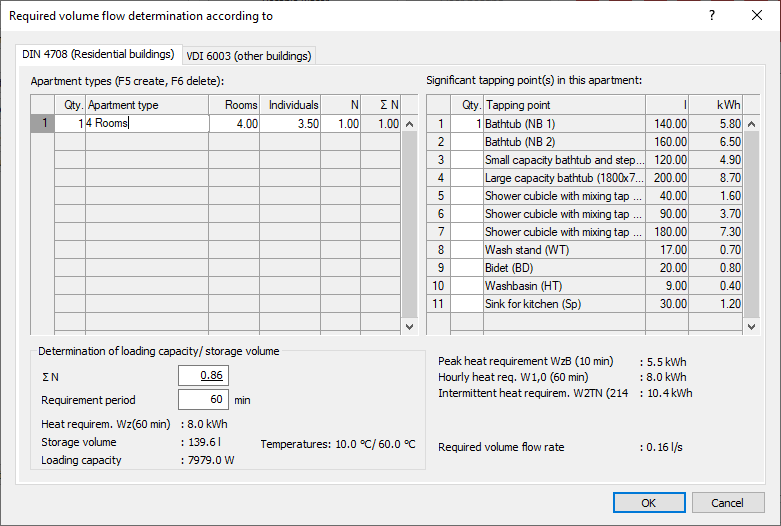Select tapping point 'Bidet (BD)'

pyautogui.click(x=564, y=267)
